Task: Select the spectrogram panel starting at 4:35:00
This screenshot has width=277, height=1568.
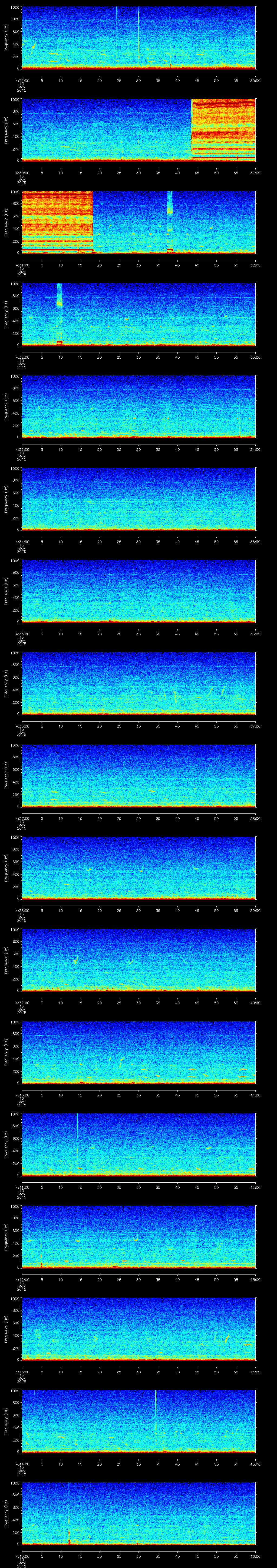Action: (x=138, y=592)
